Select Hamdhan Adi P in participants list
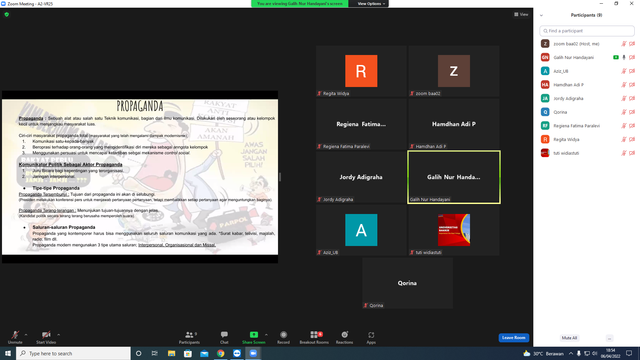The height and width of the screenshot is (360, 640). click(587, 85)
